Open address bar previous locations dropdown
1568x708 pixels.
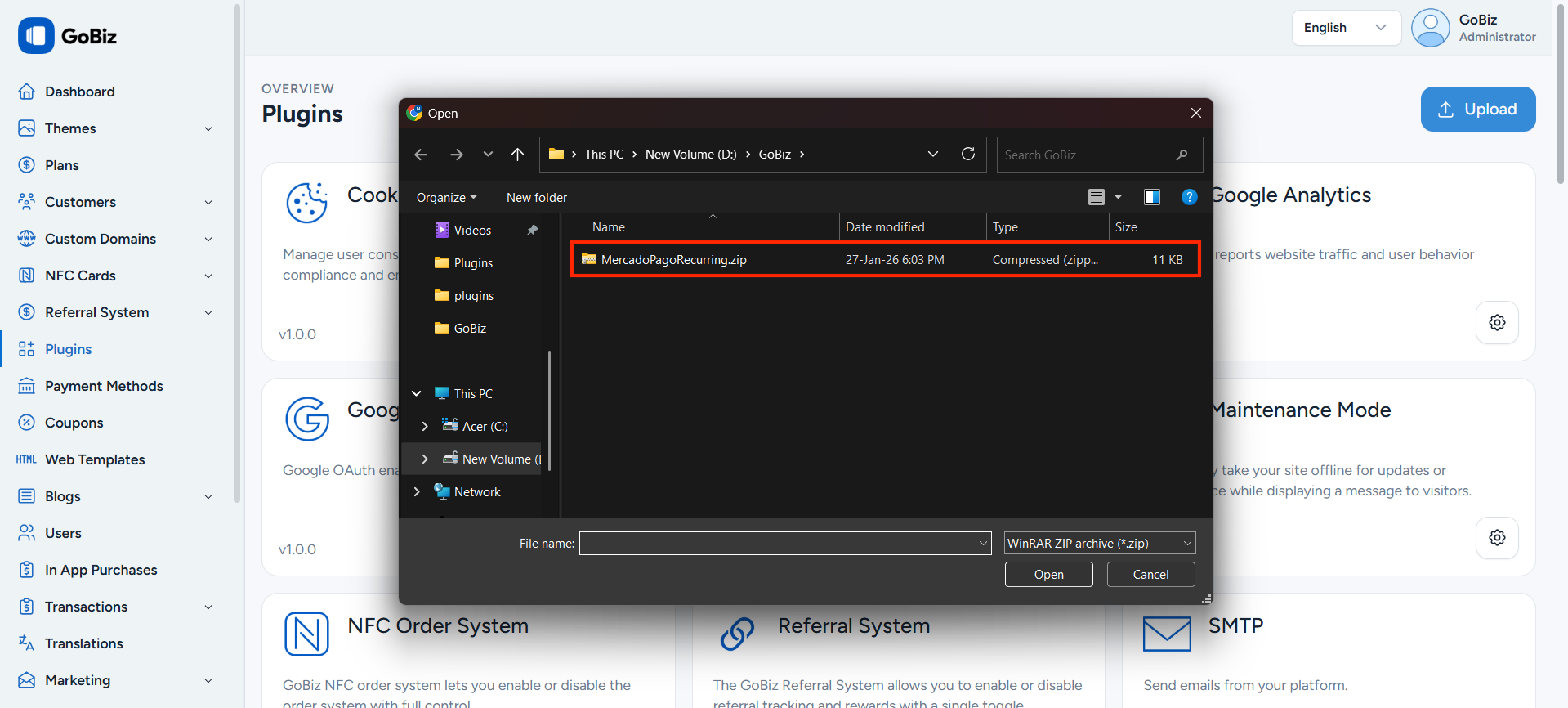932,155
